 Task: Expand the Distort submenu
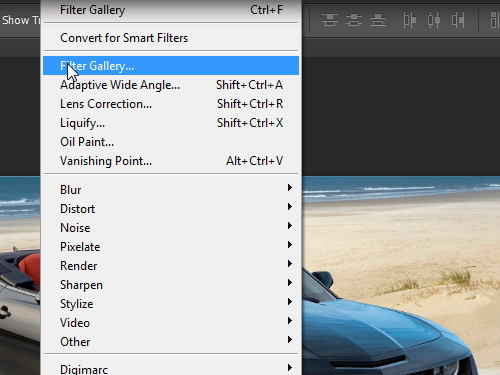(x=171, y=209)
